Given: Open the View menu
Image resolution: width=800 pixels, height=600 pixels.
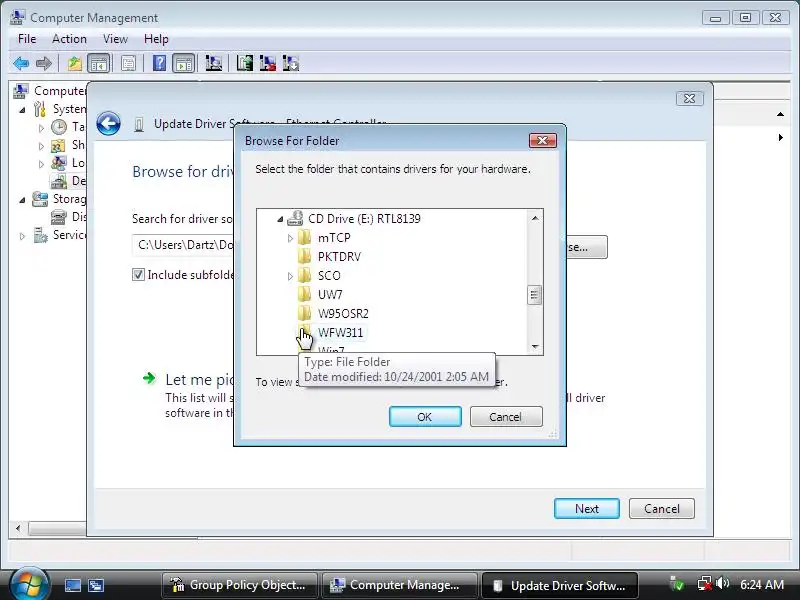Looking at the screenshot, I should (115, 39).
